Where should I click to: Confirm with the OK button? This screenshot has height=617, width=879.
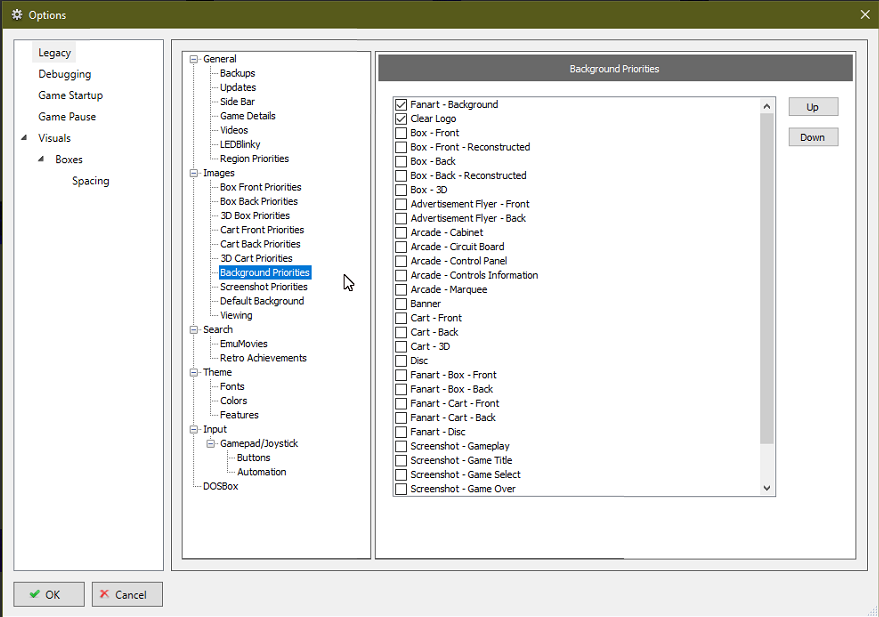tap(49, 595)
